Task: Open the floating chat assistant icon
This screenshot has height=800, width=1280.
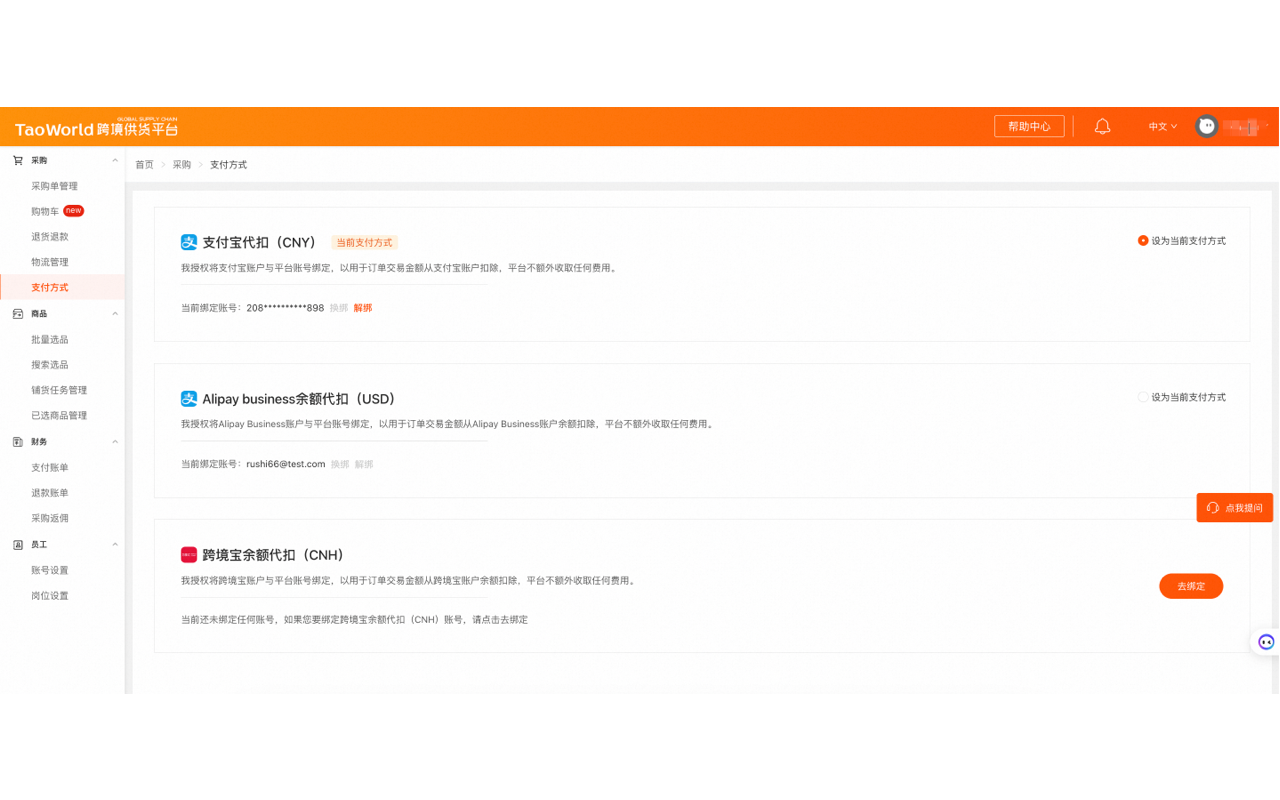Action: [1266, 642]
